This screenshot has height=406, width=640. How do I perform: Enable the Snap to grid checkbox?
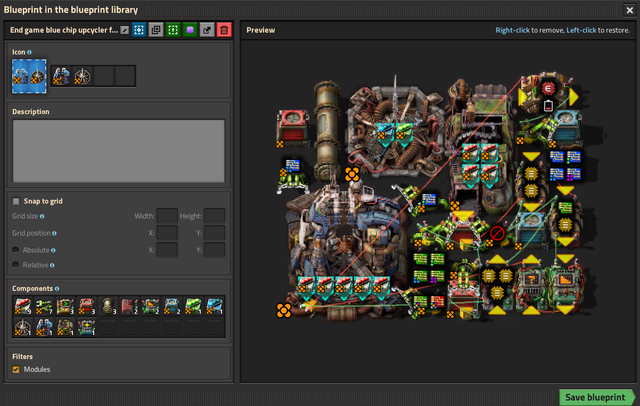[16, 201]
